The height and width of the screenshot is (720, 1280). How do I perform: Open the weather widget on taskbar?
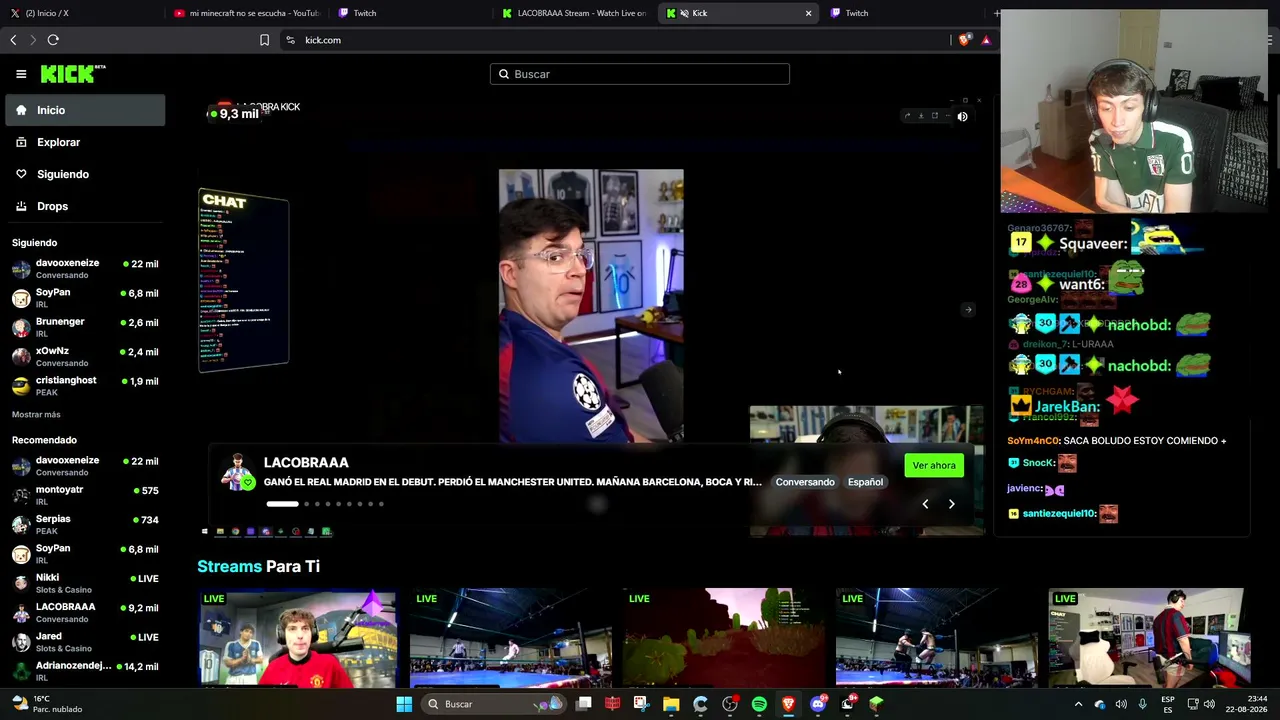point(46,704)
